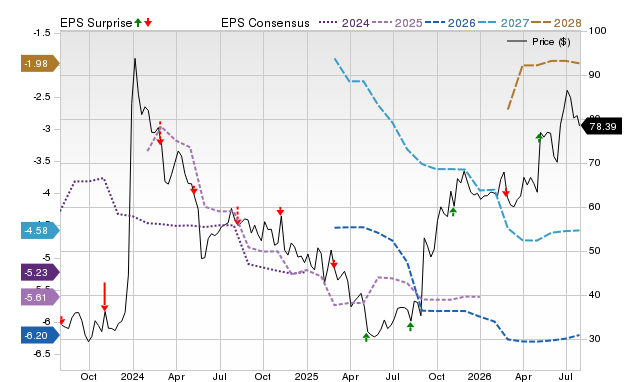The height and width of the screenshot is (382, 640).
Task: Toggle the 2025 consensus legend entry
Action: pos(397,23)
